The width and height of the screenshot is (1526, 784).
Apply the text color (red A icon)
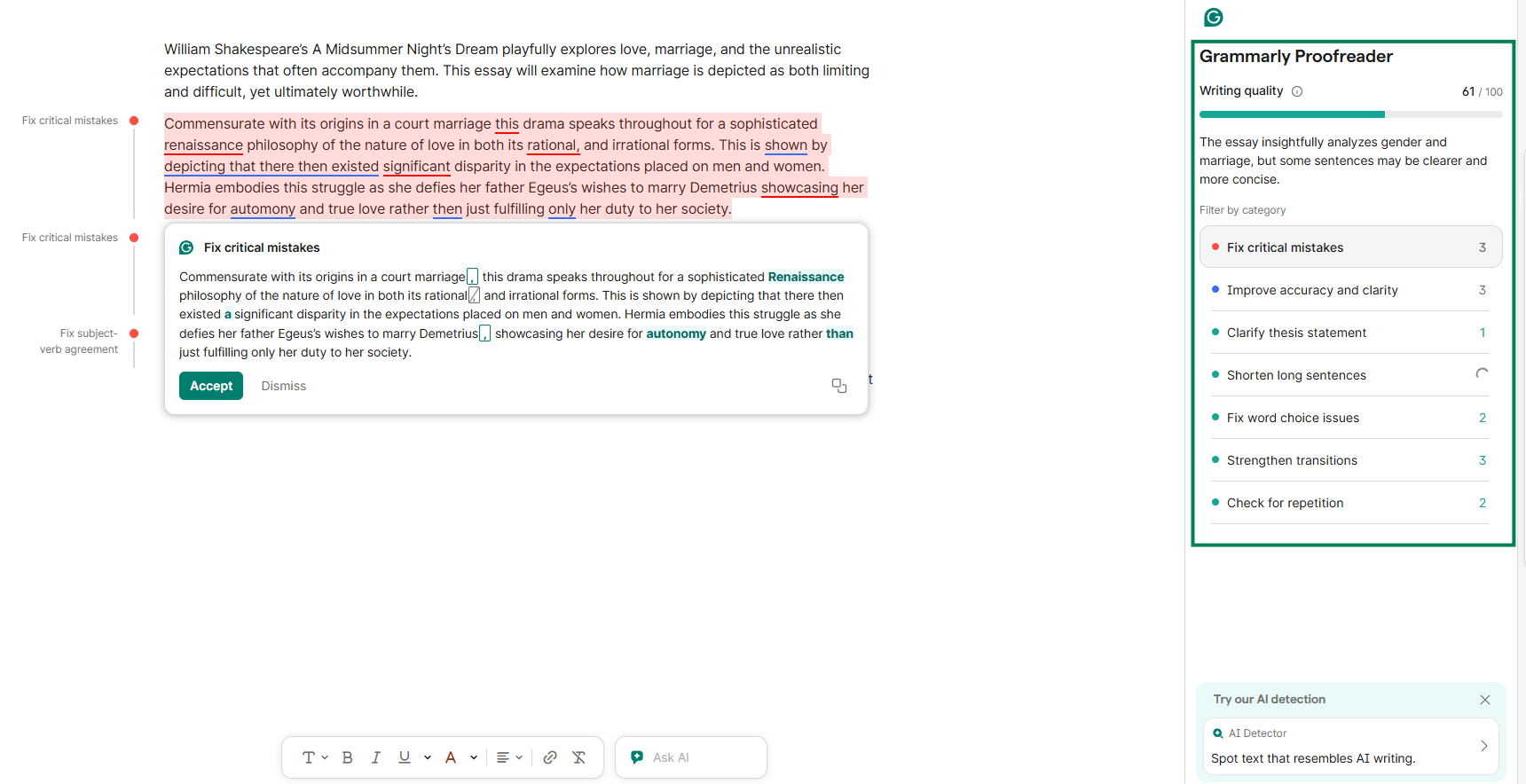tap(451, 757)
